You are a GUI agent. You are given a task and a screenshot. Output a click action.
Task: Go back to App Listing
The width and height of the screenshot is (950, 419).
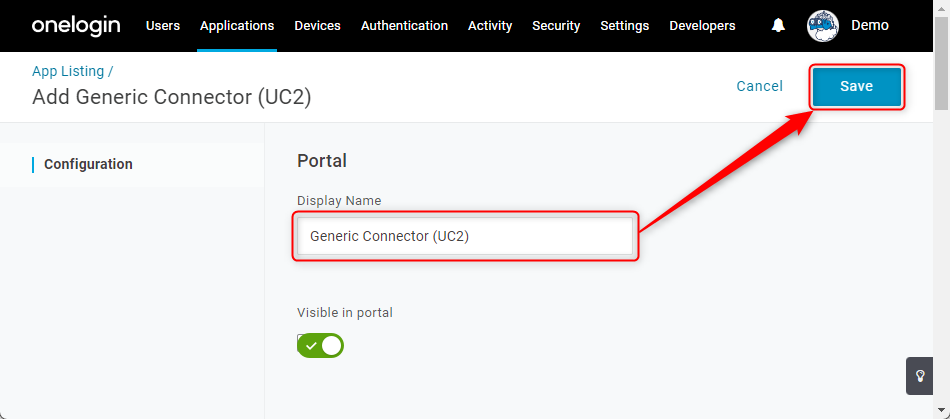coord(68,71)
